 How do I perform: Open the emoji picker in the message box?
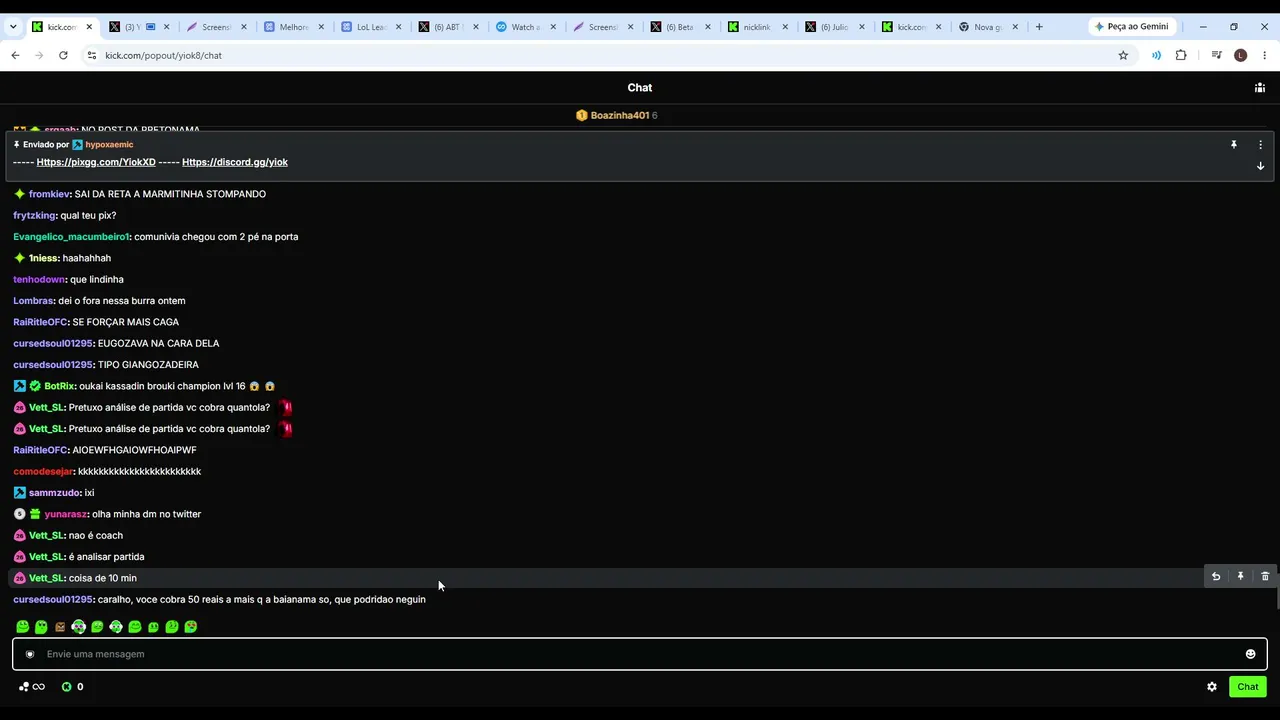tap(1250, 654)
